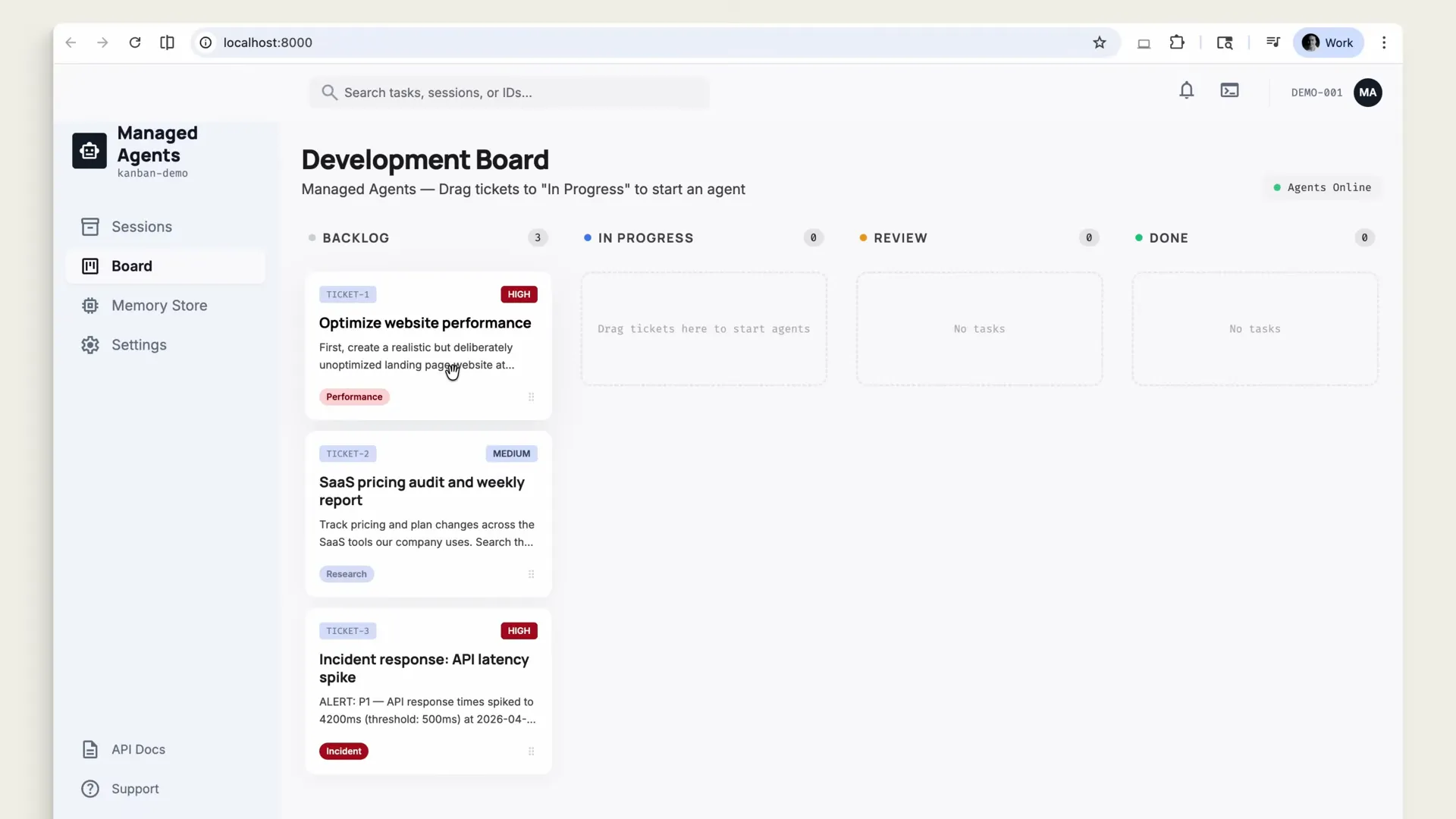
Task: Click the search tasks input field
Action: pos(509,93)
